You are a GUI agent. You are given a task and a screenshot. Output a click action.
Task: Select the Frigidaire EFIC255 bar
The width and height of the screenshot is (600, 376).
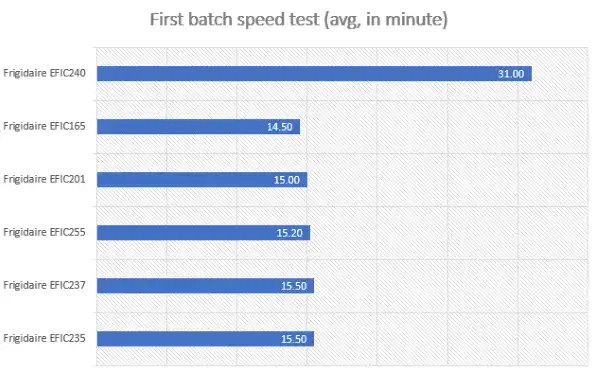point(203,233)
